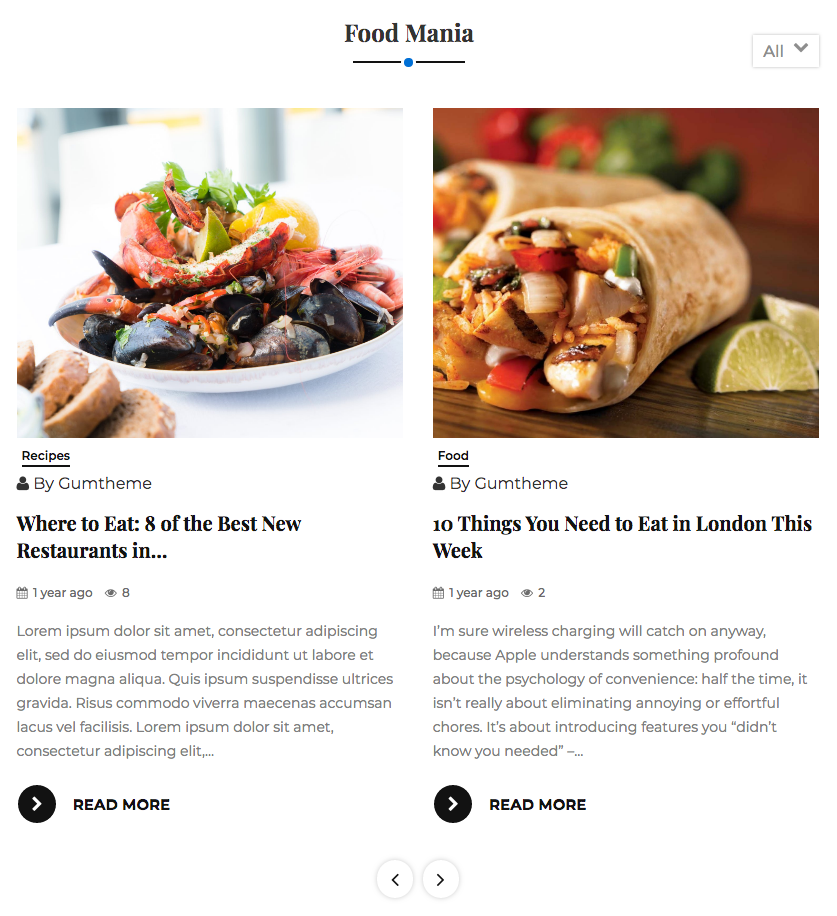Open the Food category tag
Image resolution: width=837 pixels, height=916 pixels.
[453, 456]
